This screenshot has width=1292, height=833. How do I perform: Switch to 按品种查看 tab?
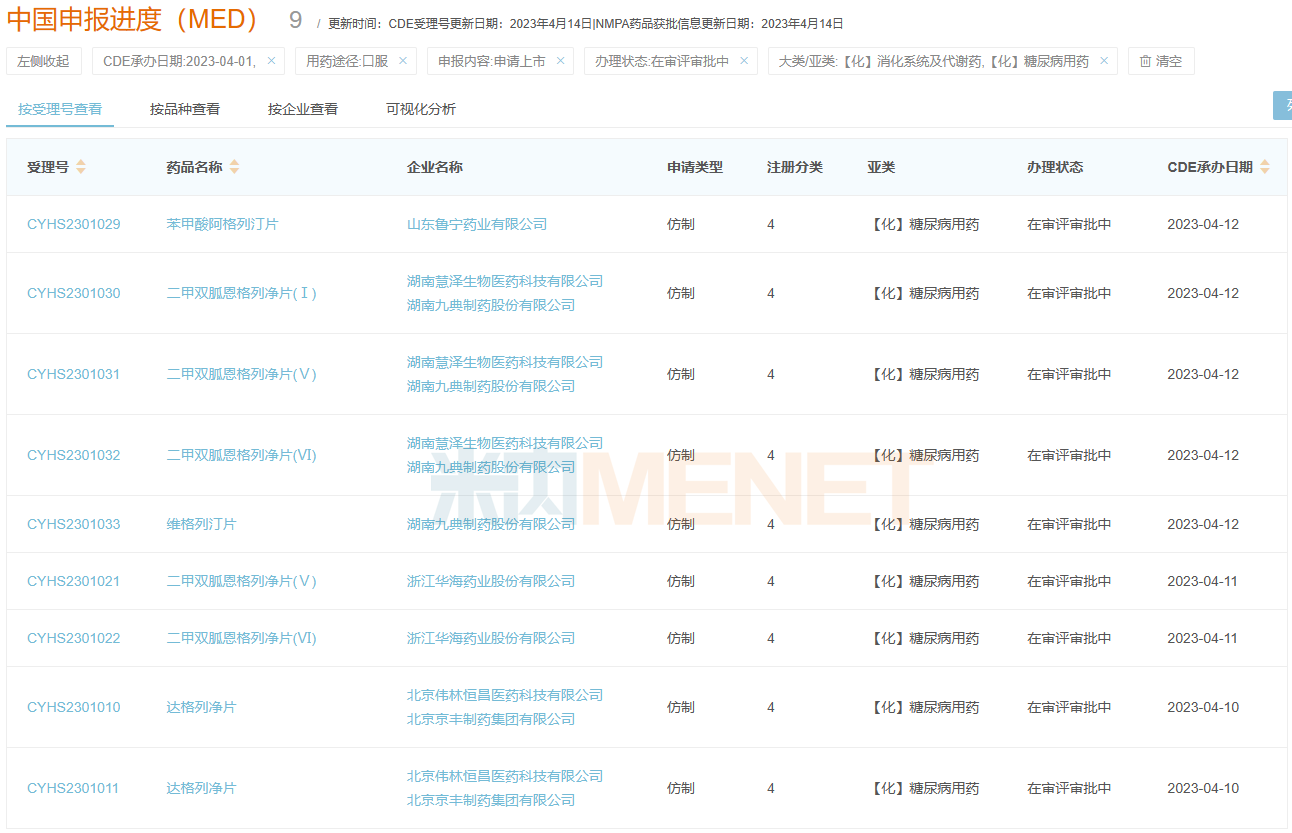coord(185,109)
